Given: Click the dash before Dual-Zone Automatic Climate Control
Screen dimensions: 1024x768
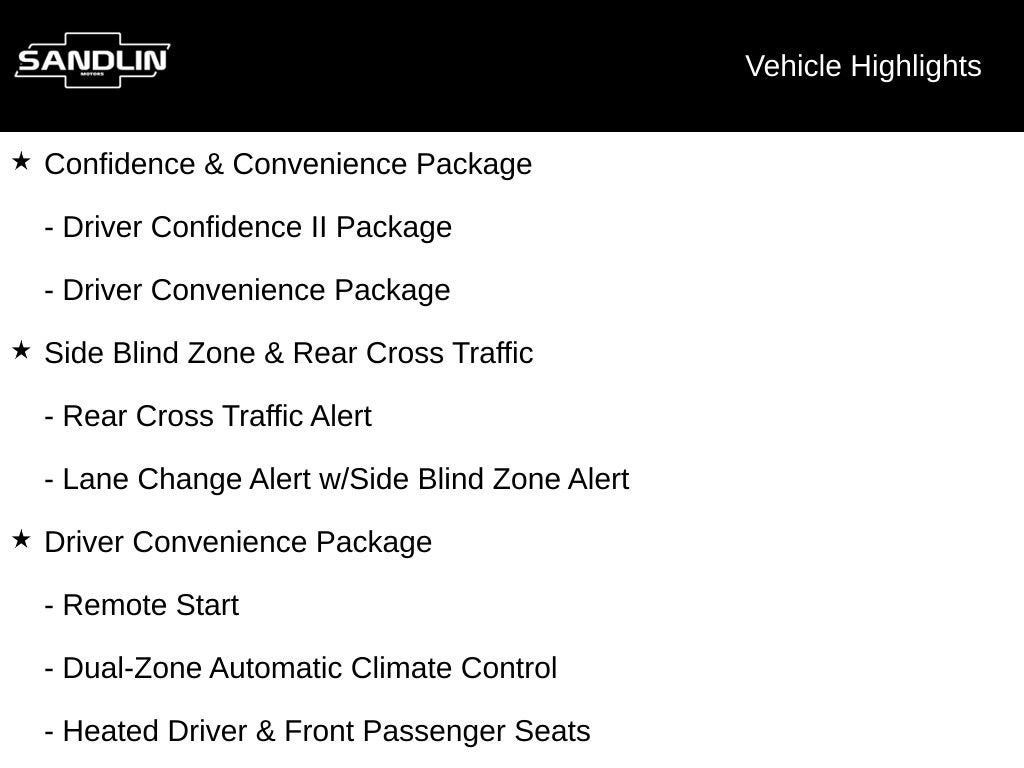Looking at the screenshot, I should [49, 669].
